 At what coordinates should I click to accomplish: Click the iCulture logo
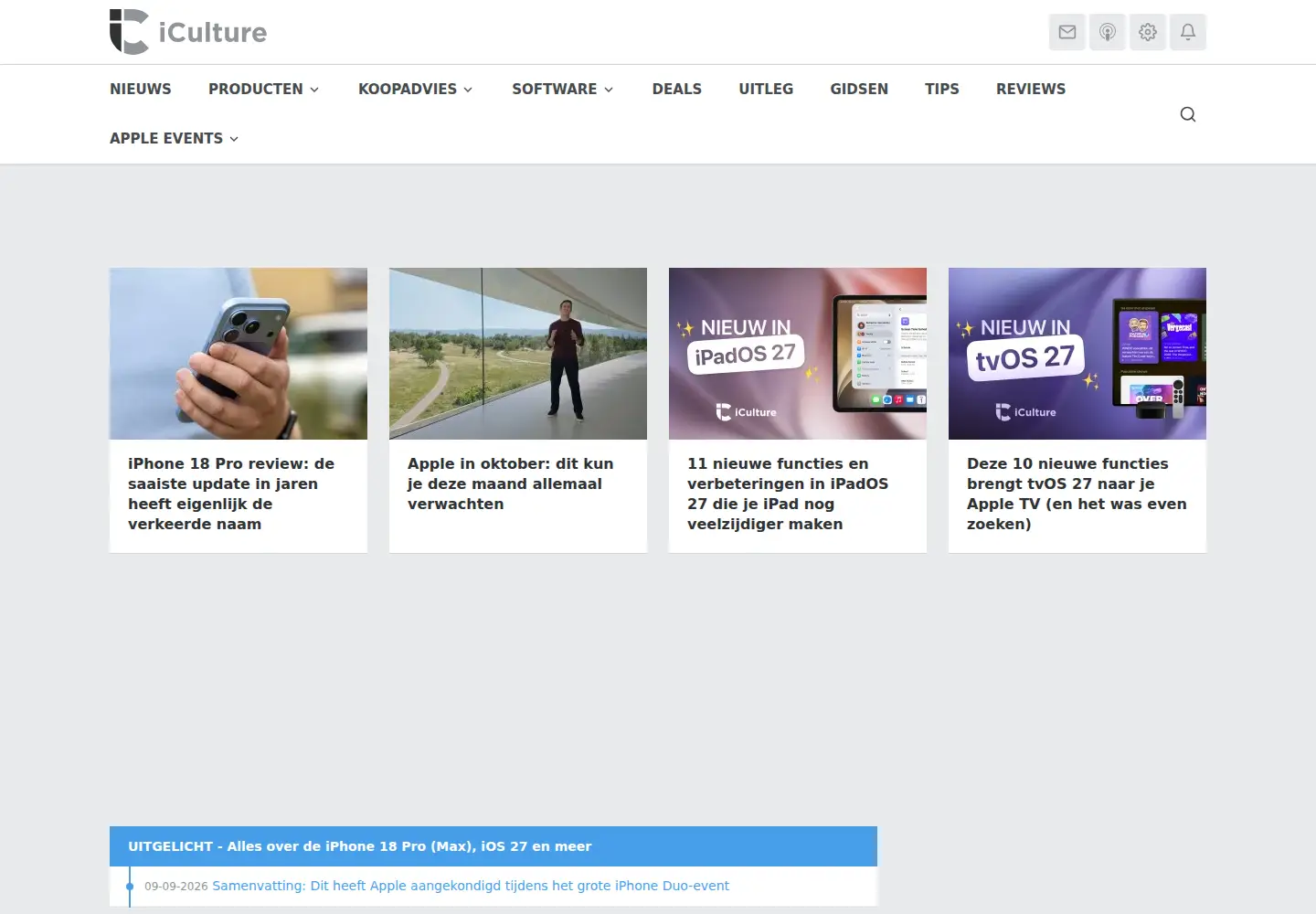(x=188, y=32)
